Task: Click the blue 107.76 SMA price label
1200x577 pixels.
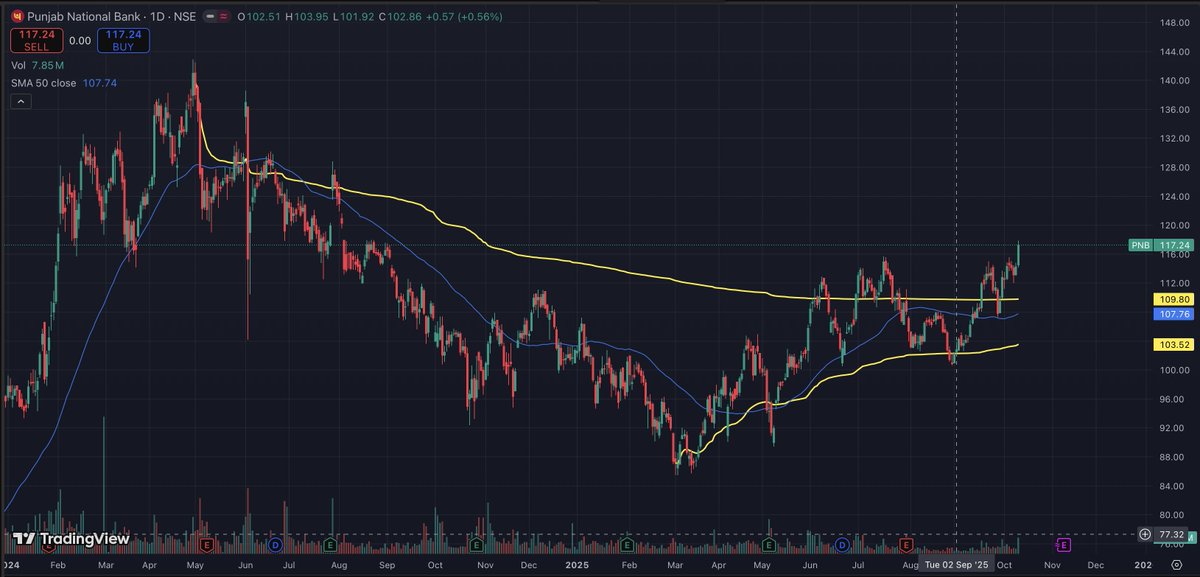Action: (x=1172, y=314)
